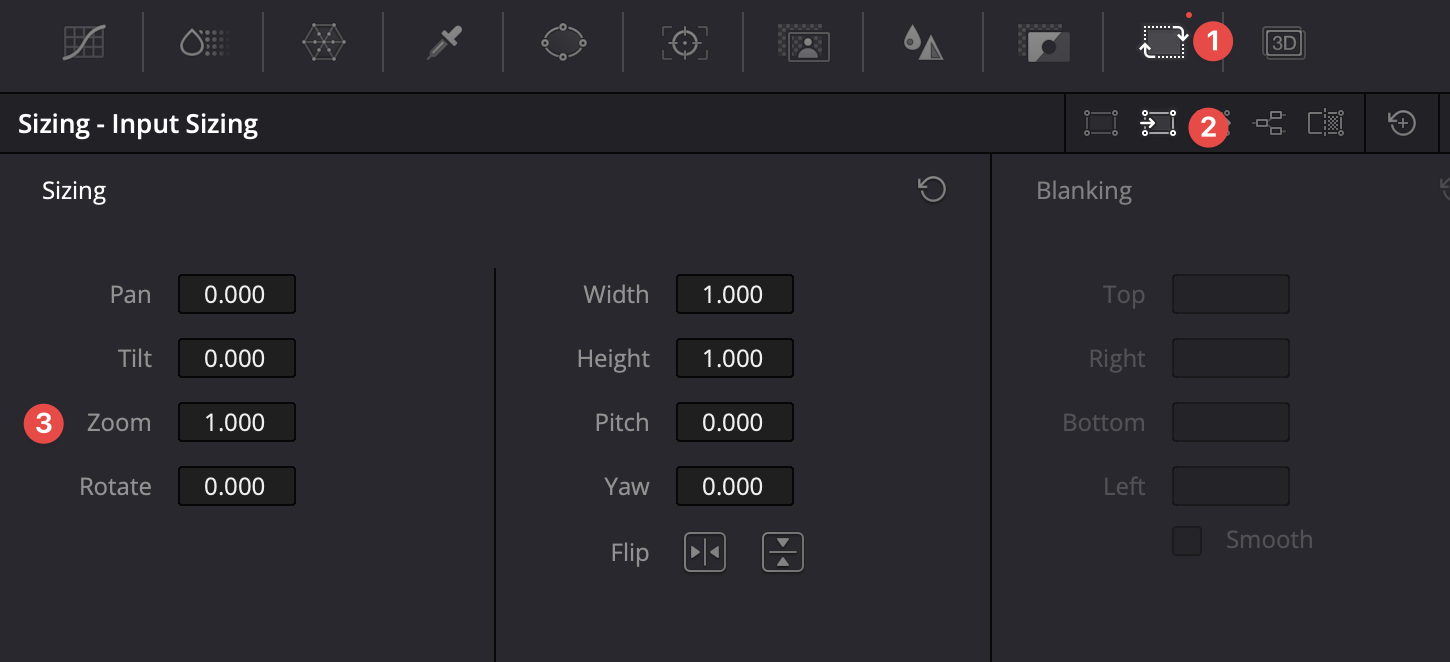This screenshot has height=662, width=1450.
Task: Reset all sizing with the top-right reset icon
Action: tap(1402, 123)
